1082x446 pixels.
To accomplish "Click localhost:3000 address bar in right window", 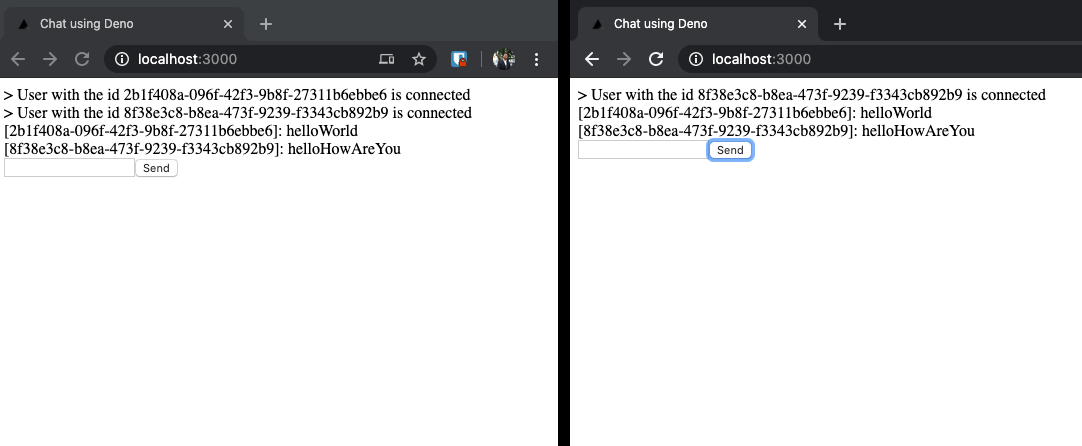I will [880, 59].
